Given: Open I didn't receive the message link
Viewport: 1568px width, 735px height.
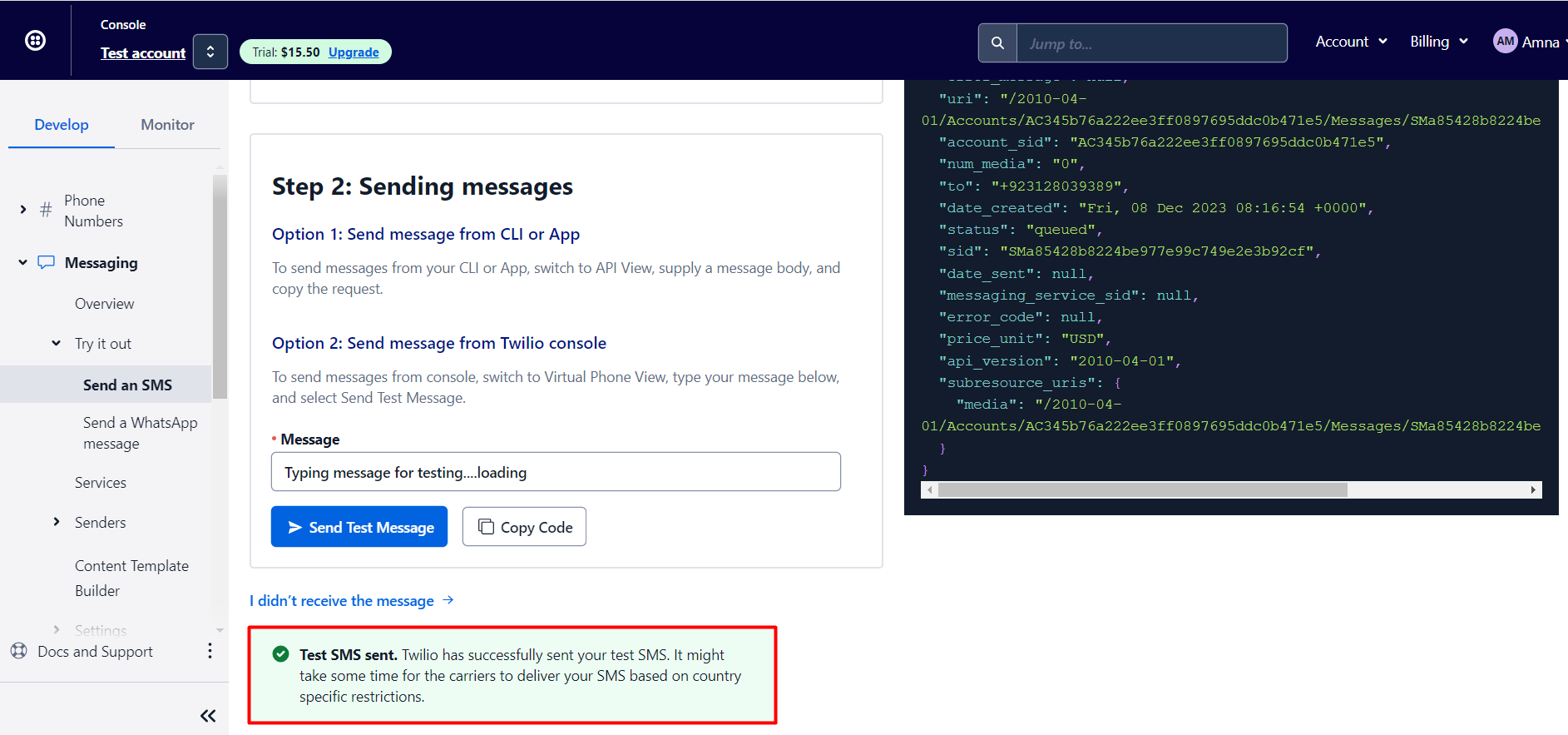Looking at the screenshot, I should (352, 601).
